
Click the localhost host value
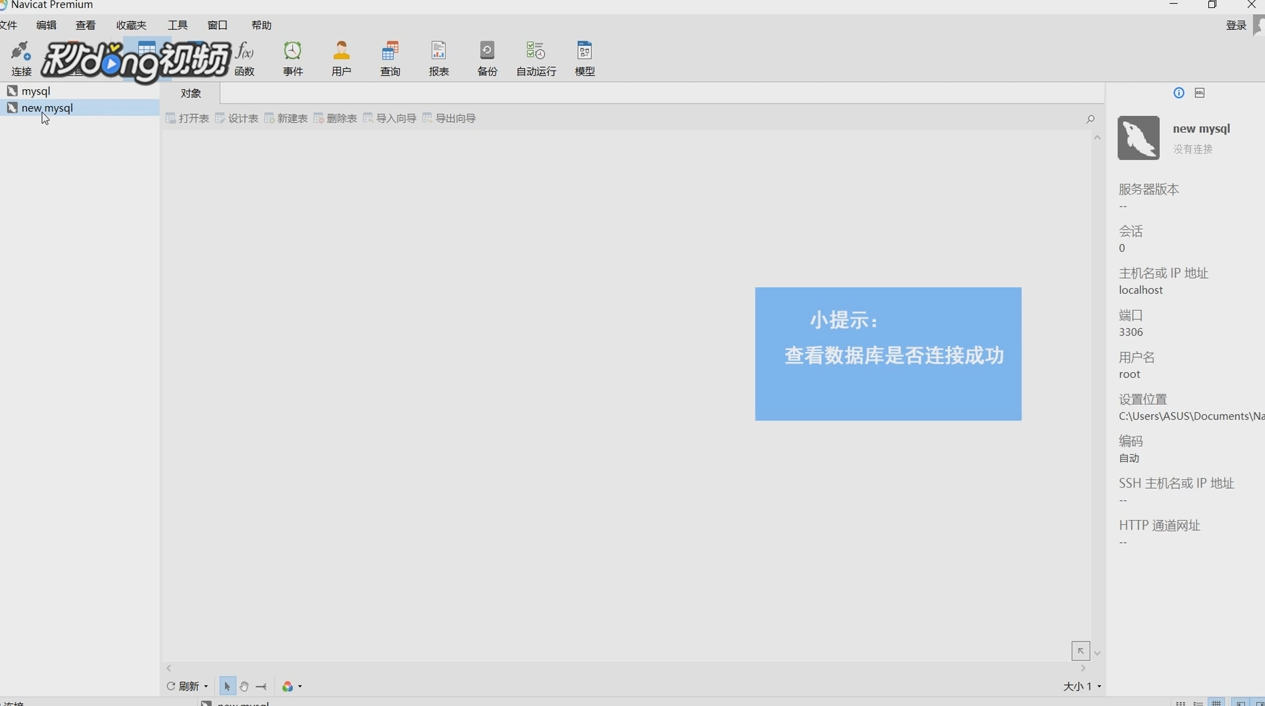click(x=1140, y=290)
